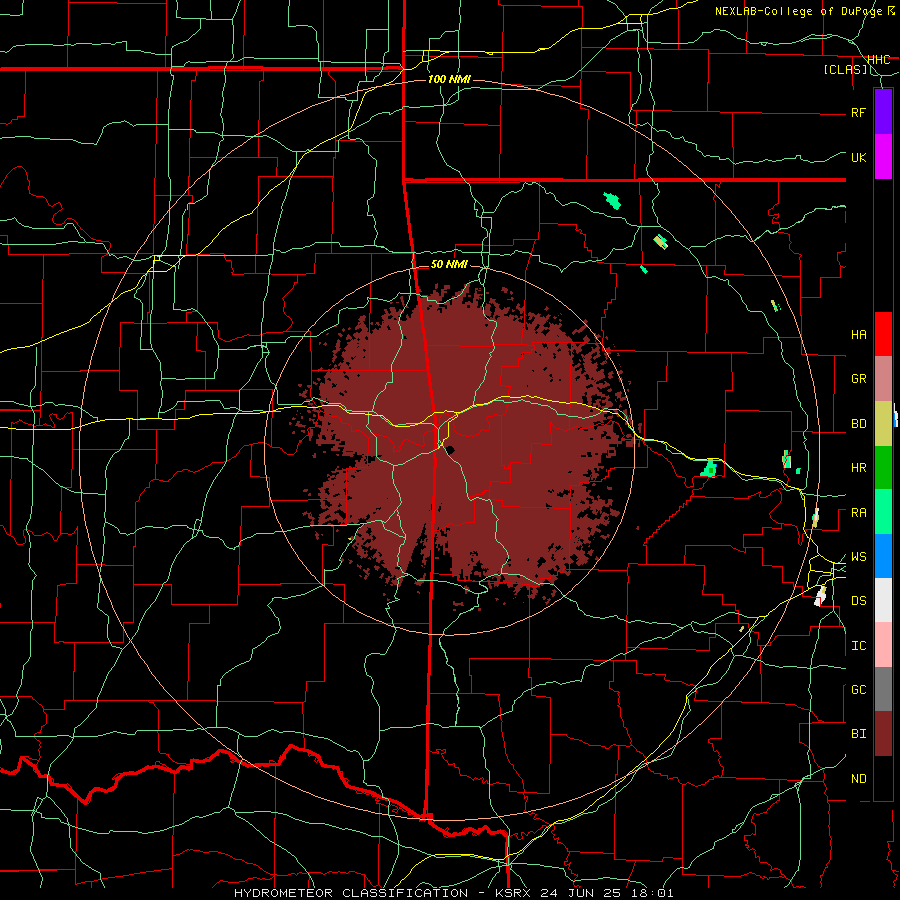The image size is (900, 900).
Task: Click the WS legend label
Action: pyautogui.click(x=858, y=557)
